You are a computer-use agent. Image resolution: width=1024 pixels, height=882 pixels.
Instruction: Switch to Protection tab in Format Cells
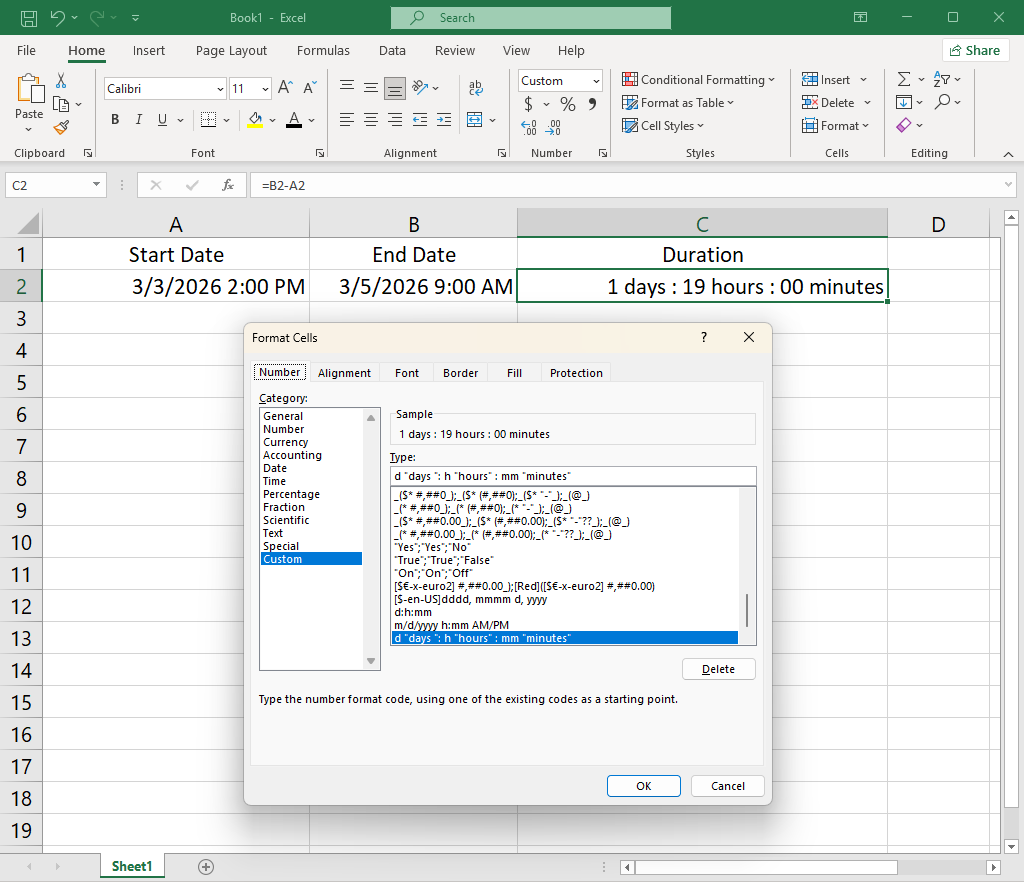coord(576,373)
